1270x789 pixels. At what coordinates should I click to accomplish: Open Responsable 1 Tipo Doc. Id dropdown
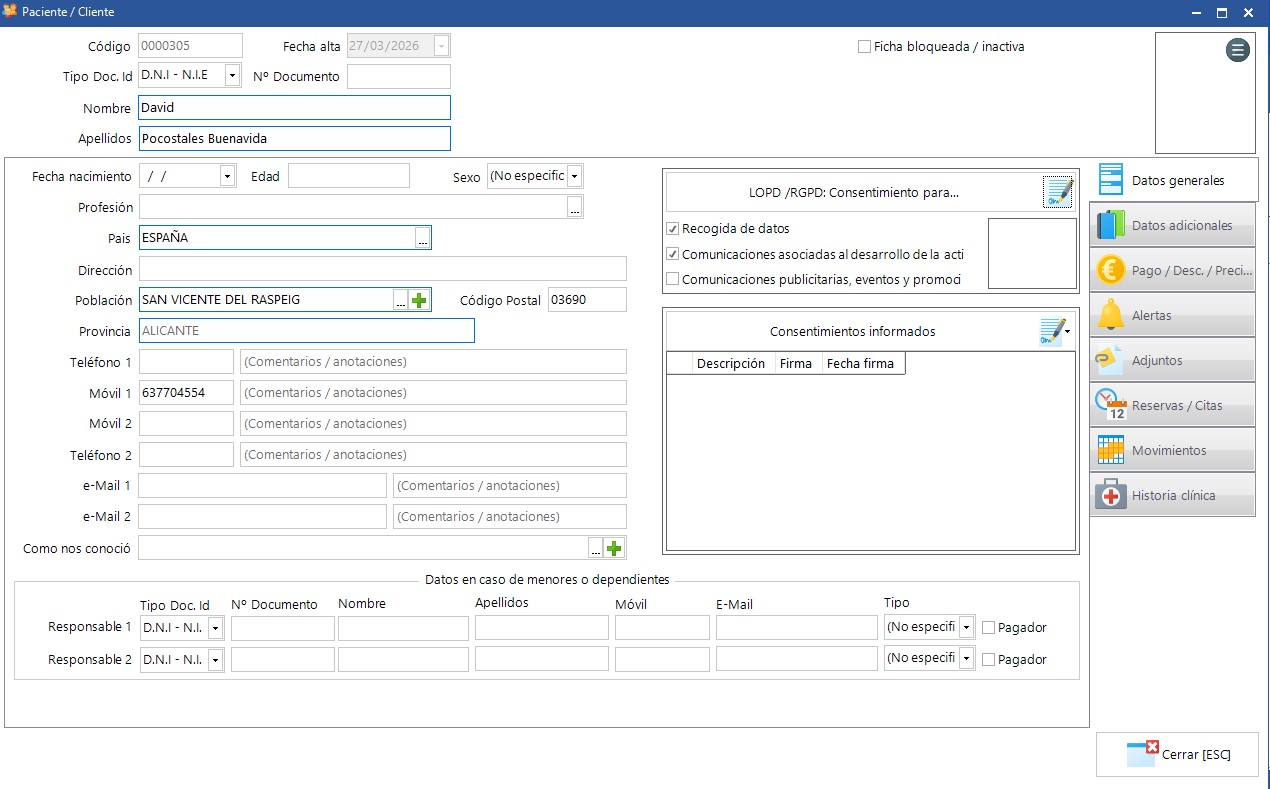[215, 629]
